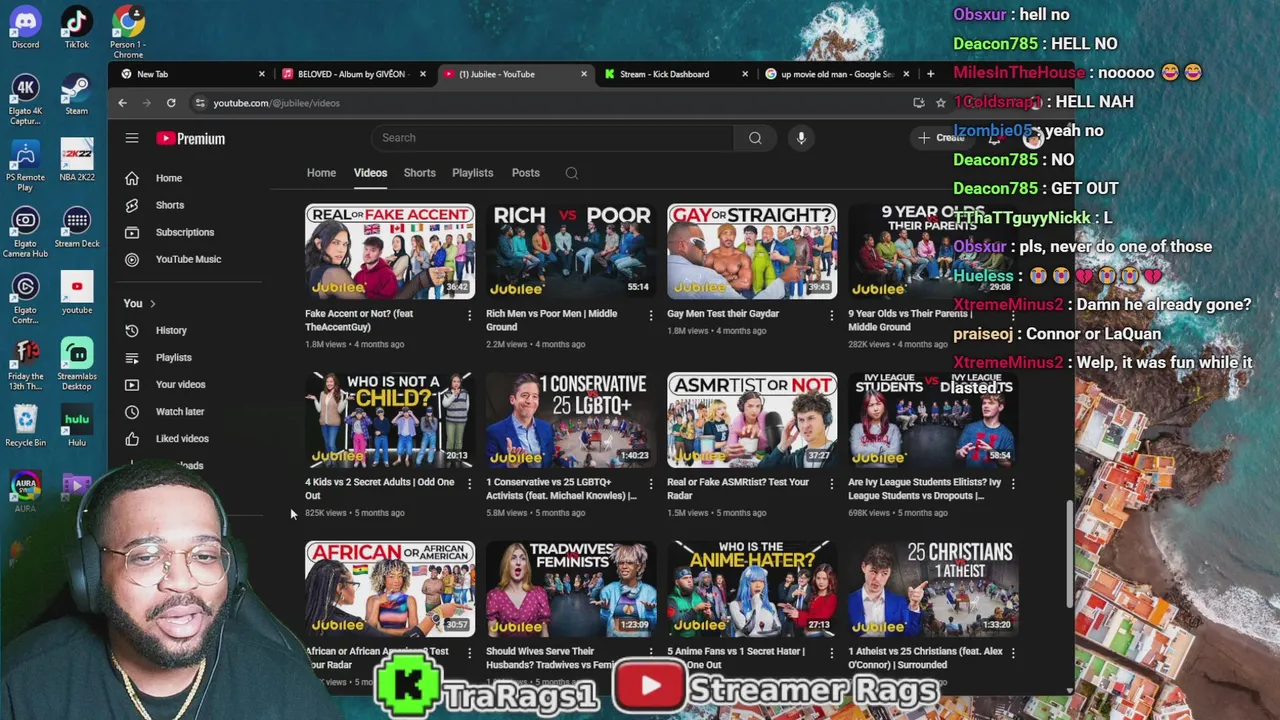The width and height of the screenshot is (1280, 720).
Task: Open YouTube Music in sidebar
Action: (190, 259)
